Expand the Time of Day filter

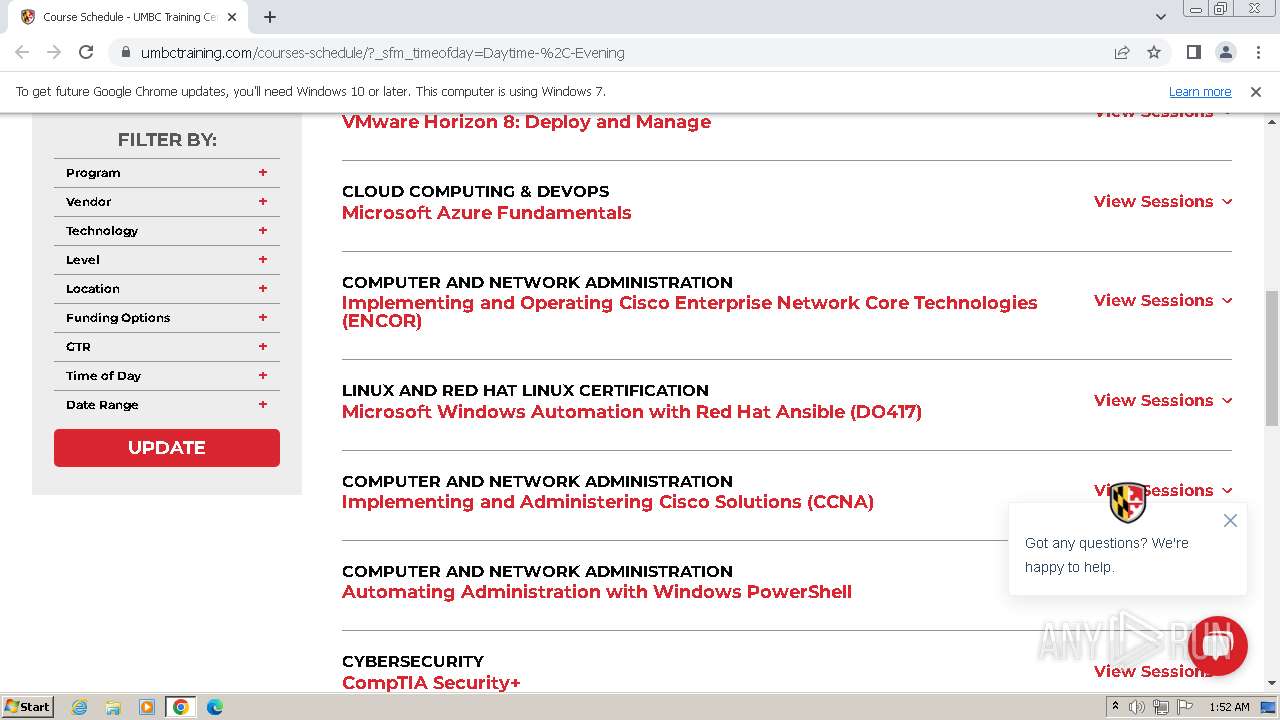pos(167,376)
